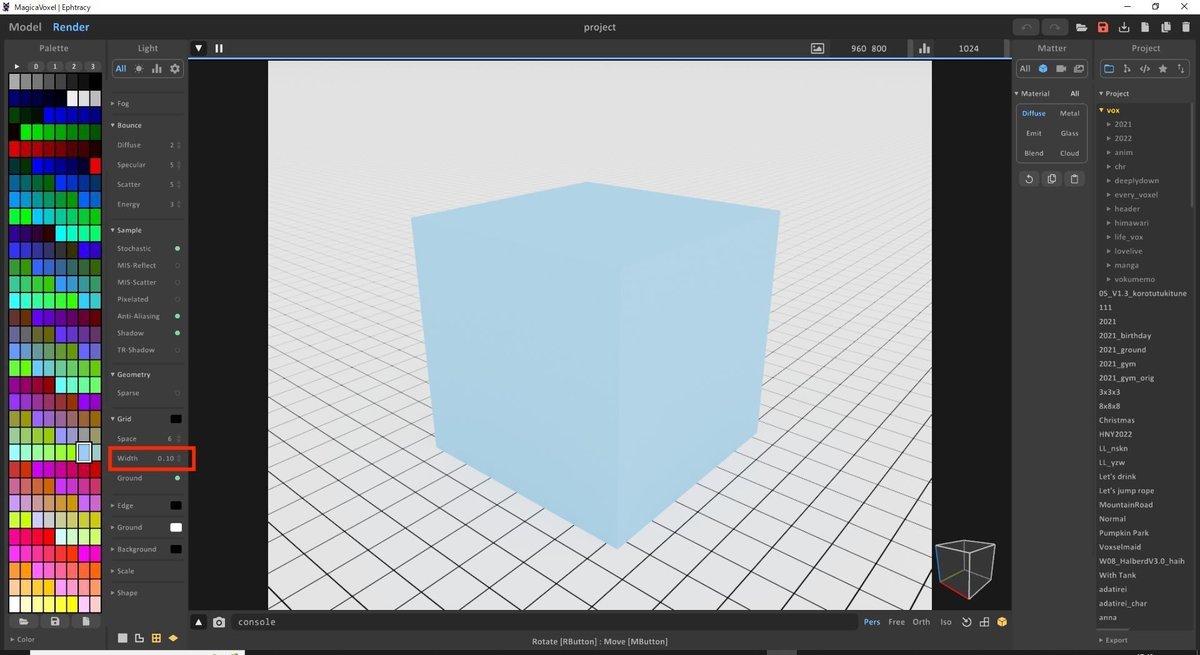This screenshot has height=655, width=1200.
Task: Open the star favorites icon in Project panel
Action: (x=1163, y=69)
